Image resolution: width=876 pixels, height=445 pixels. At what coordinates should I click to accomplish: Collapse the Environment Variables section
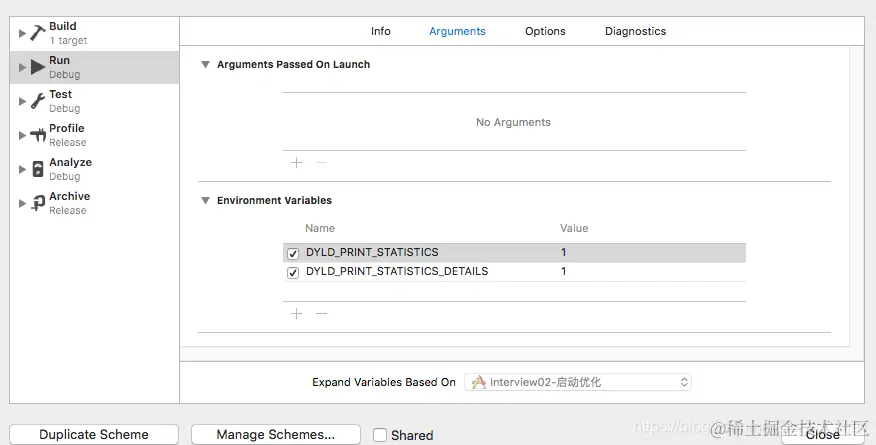205,201
